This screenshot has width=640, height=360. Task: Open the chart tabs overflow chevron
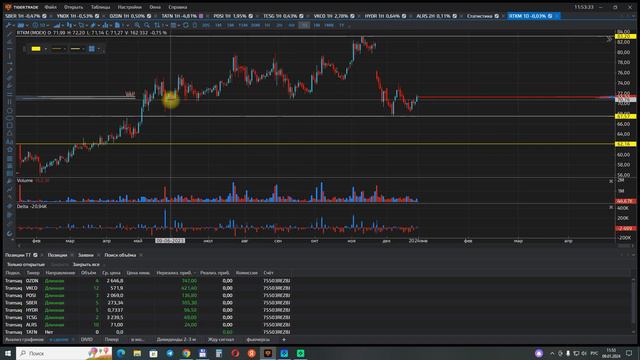633,16
